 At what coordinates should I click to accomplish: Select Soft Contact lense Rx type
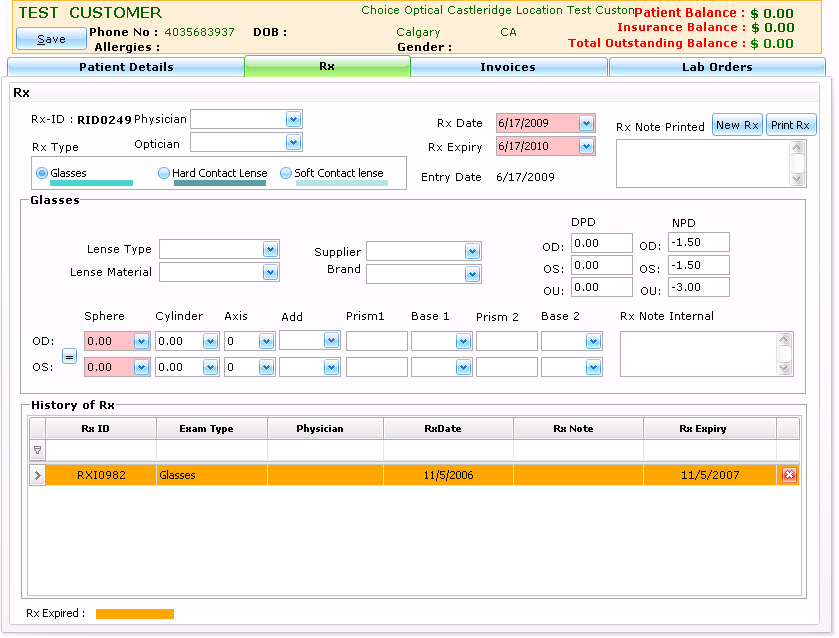tap(286, 173)
